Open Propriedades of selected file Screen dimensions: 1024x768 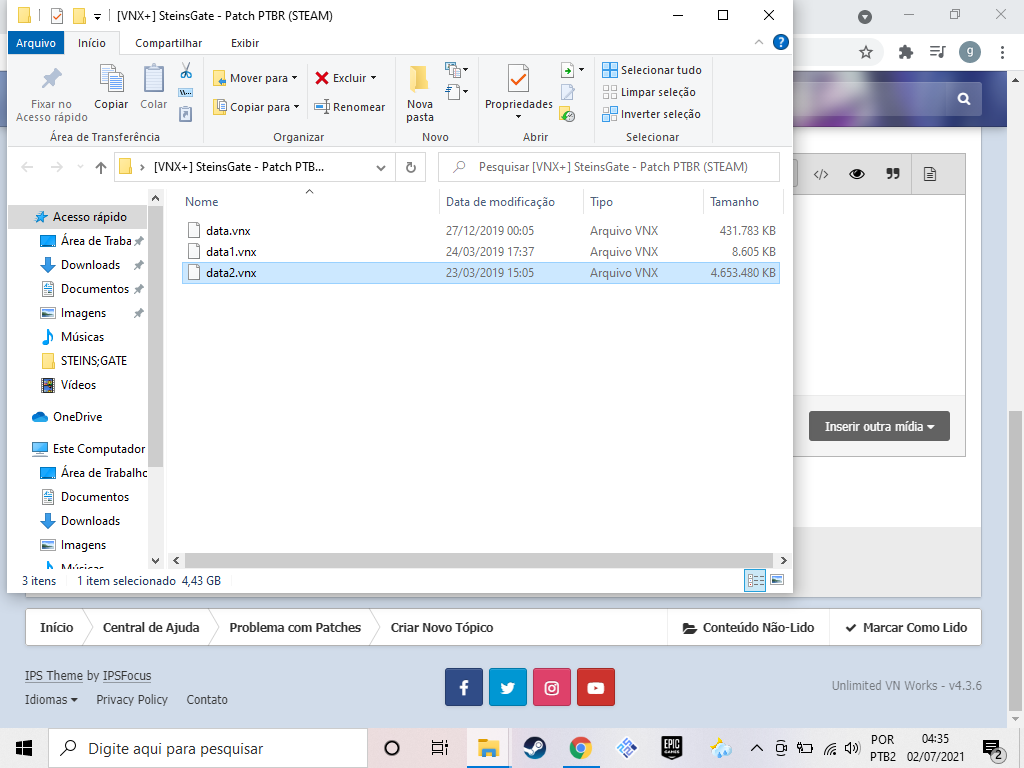[x=519, y=92]
